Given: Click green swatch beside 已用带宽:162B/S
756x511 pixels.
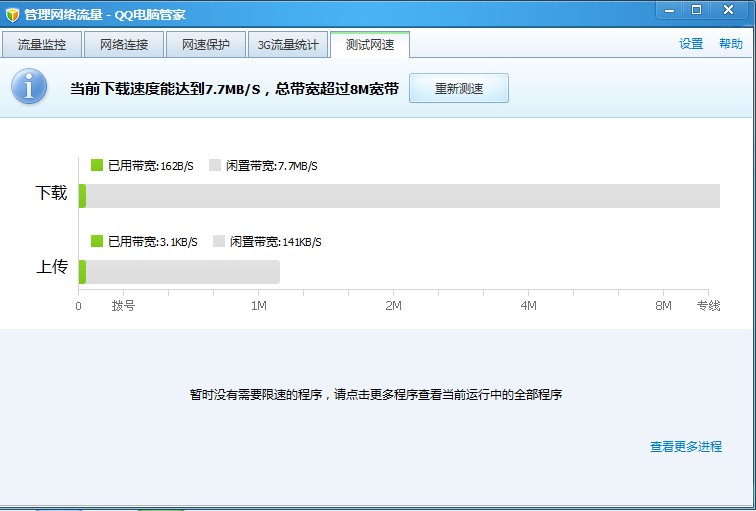Looking at the screenshot, I should coord(97,165).
